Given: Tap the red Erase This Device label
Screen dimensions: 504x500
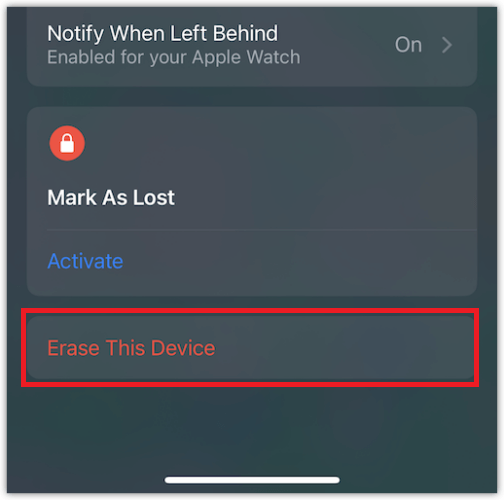Looking at the screenshot, I should (131, 348).
